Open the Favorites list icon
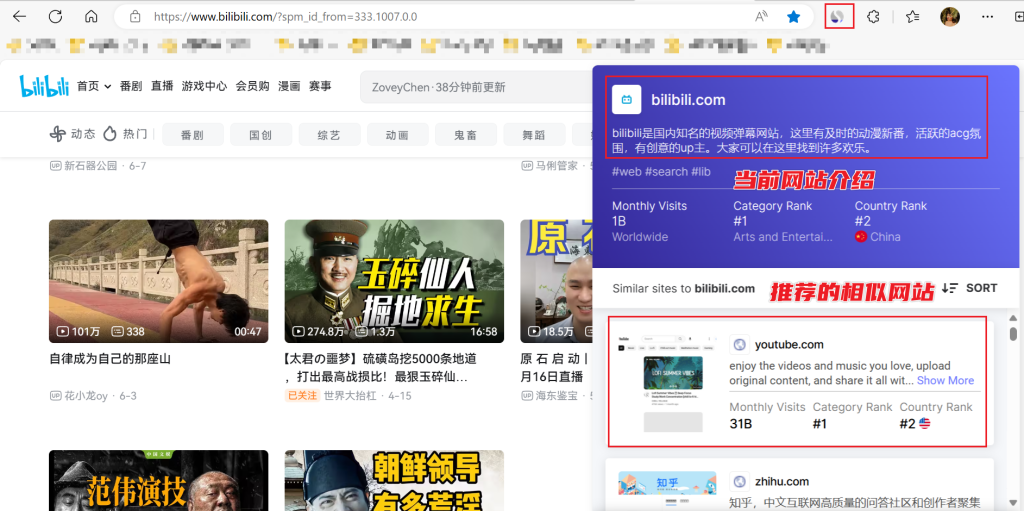This screenshot has width=1024, height=511. pos(912,17)
